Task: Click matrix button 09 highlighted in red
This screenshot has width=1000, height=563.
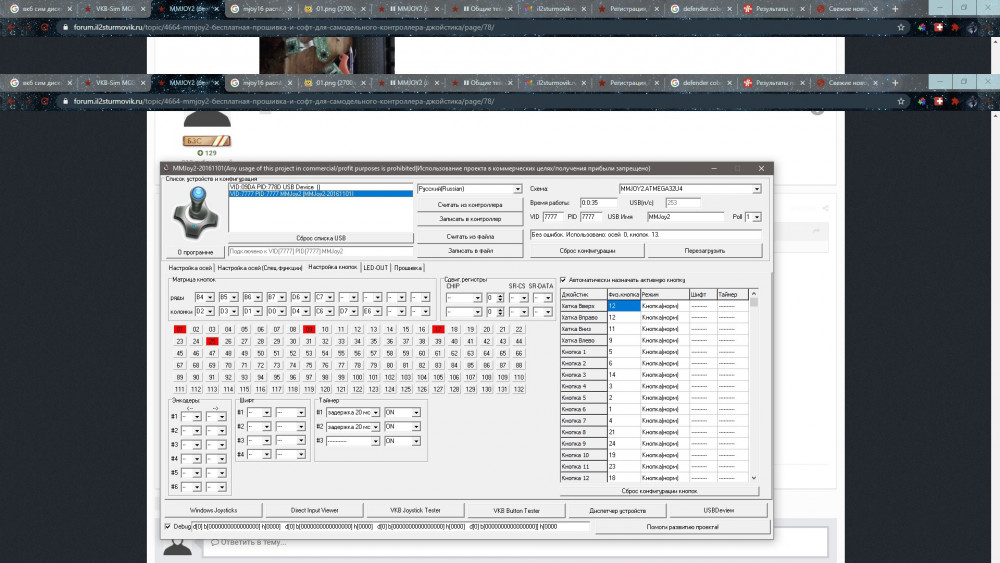Action: (x=309, y=330)
